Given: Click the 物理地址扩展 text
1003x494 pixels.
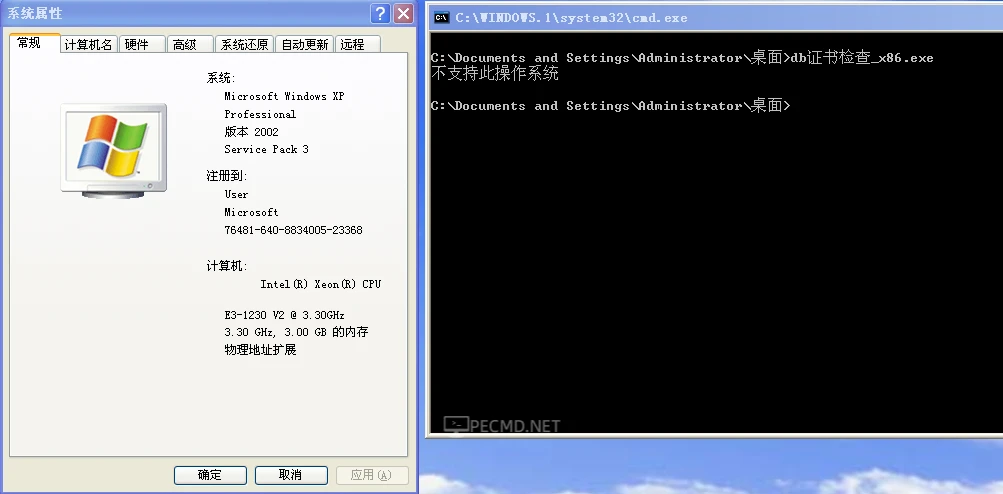Looking at the screenshot, I should (x=260, y=350).
